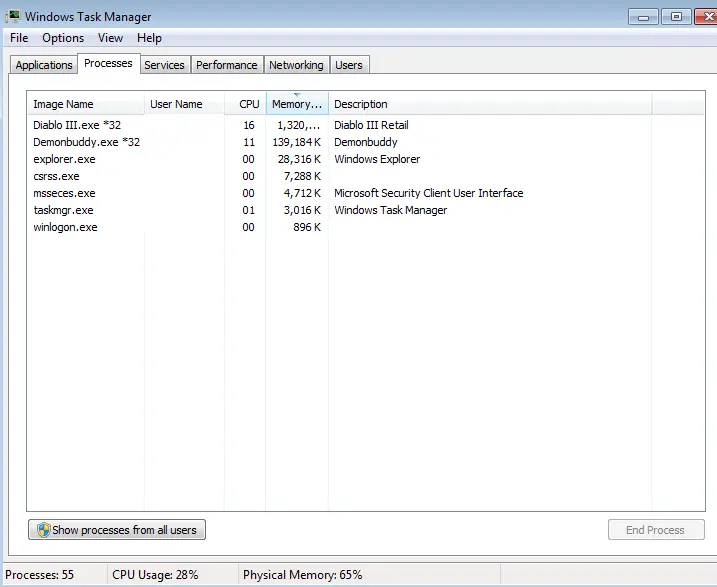Click Microsoft Security Client User Interface description

pyautogui.click(x=428, y=193)
